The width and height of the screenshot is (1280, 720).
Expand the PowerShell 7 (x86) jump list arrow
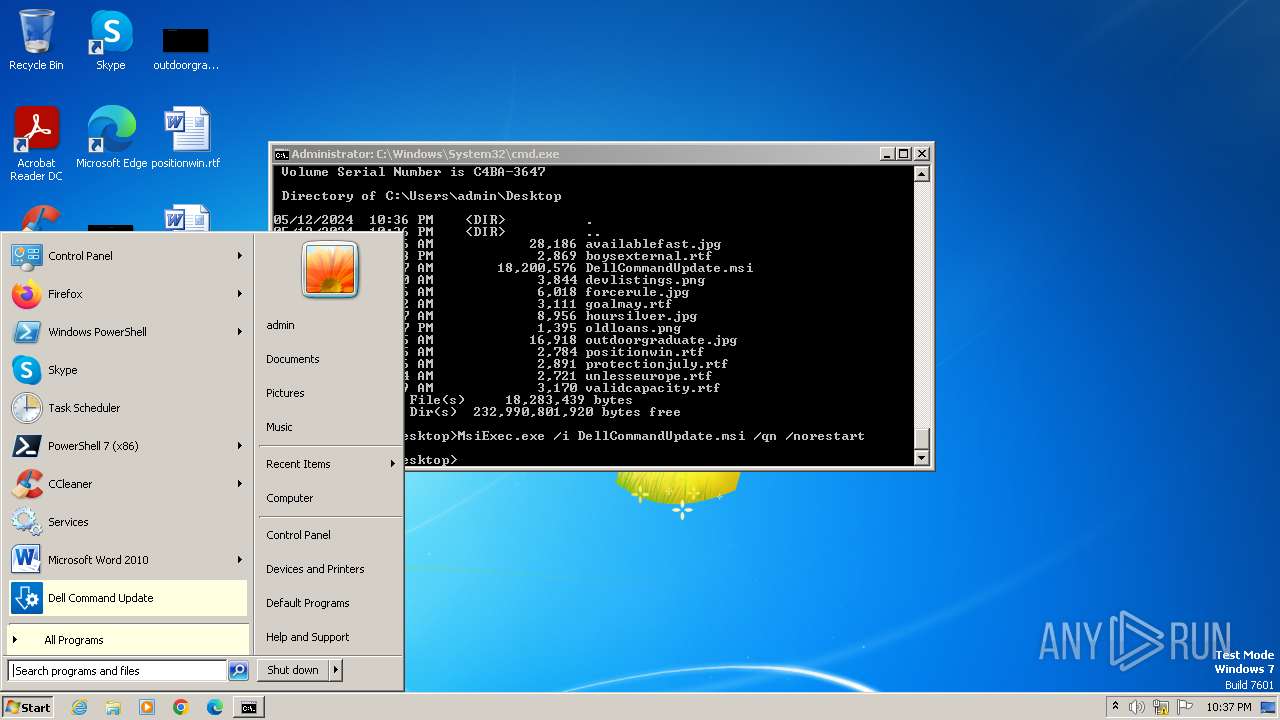tap(240, 446)
